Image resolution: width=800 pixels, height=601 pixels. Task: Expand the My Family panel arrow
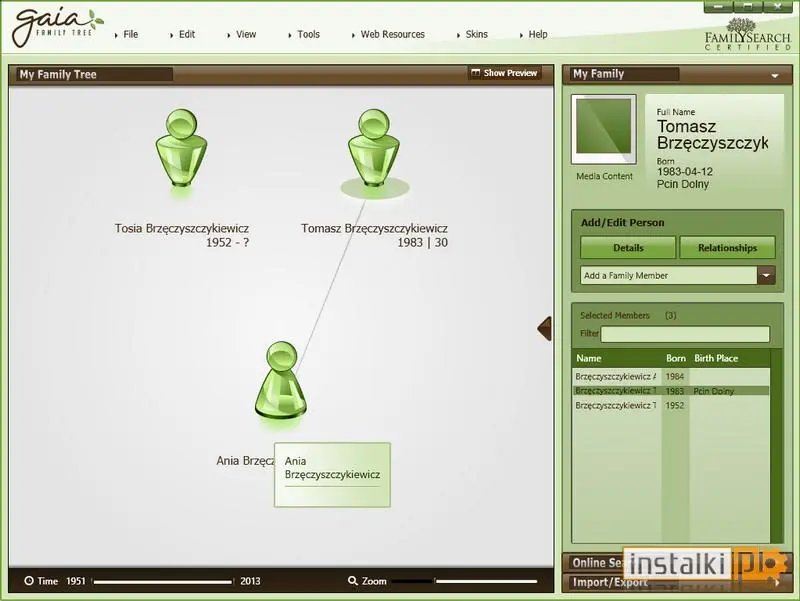pyautogui.click(x=774, y=76)
